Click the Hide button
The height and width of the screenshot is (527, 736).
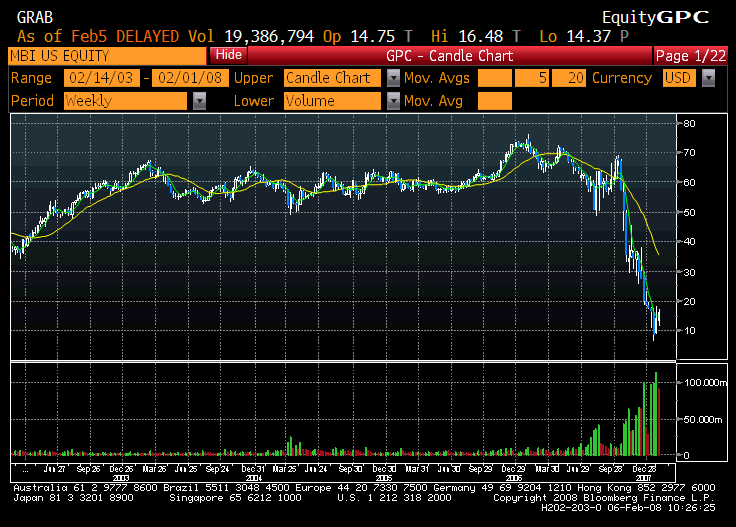tap(229, 55)
